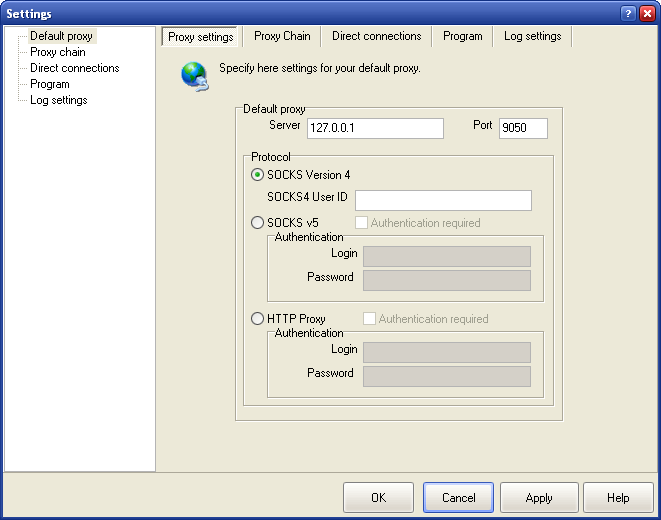Select Log settings in the left tree

pyautogui.click(x=58, y=100)
